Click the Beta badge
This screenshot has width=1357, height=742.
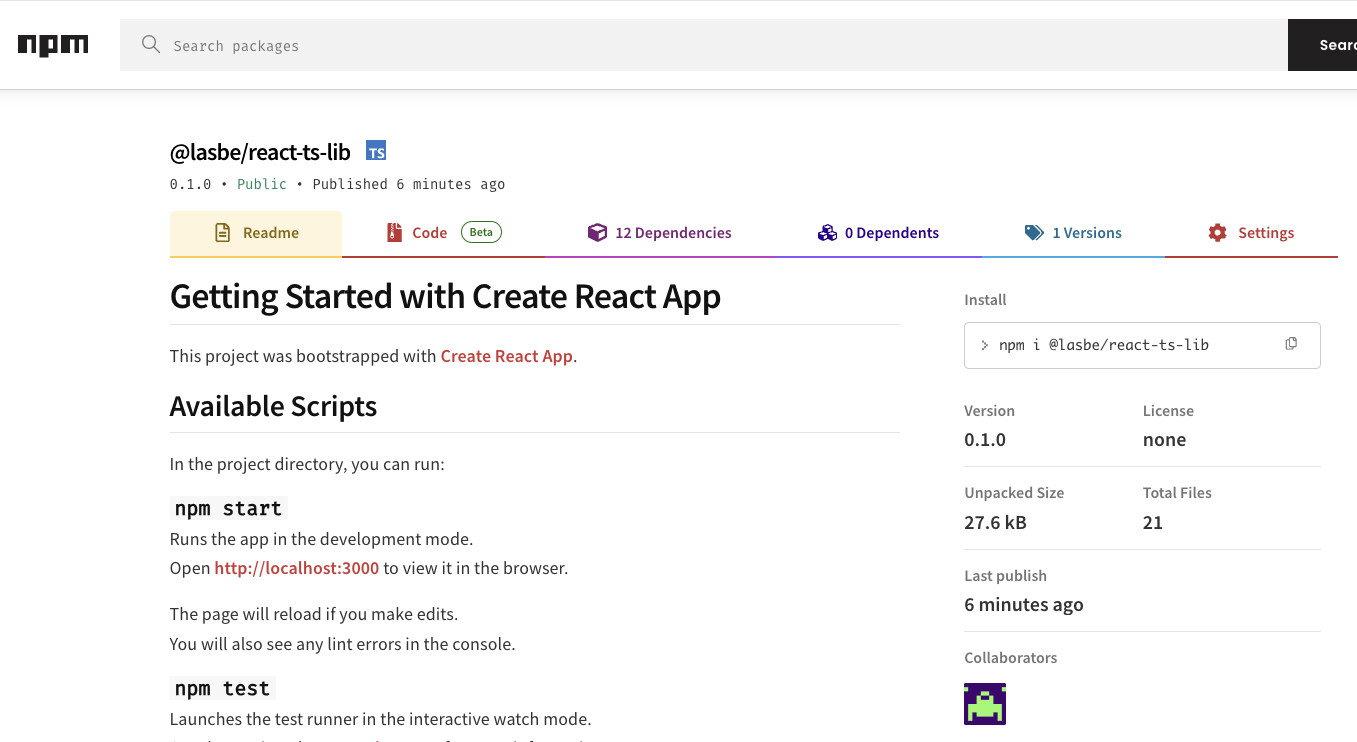481,232
